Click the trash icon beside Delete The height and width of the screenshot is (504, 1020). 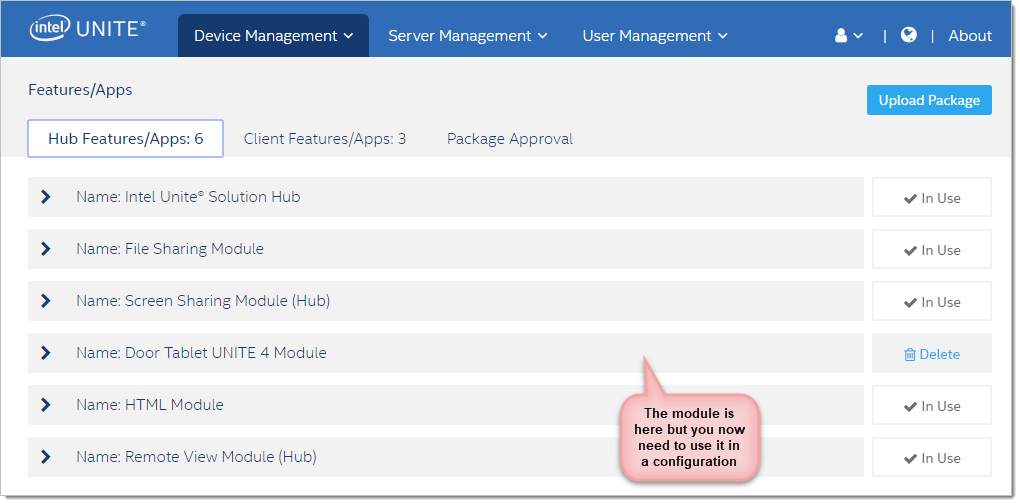tap(910, 354)
